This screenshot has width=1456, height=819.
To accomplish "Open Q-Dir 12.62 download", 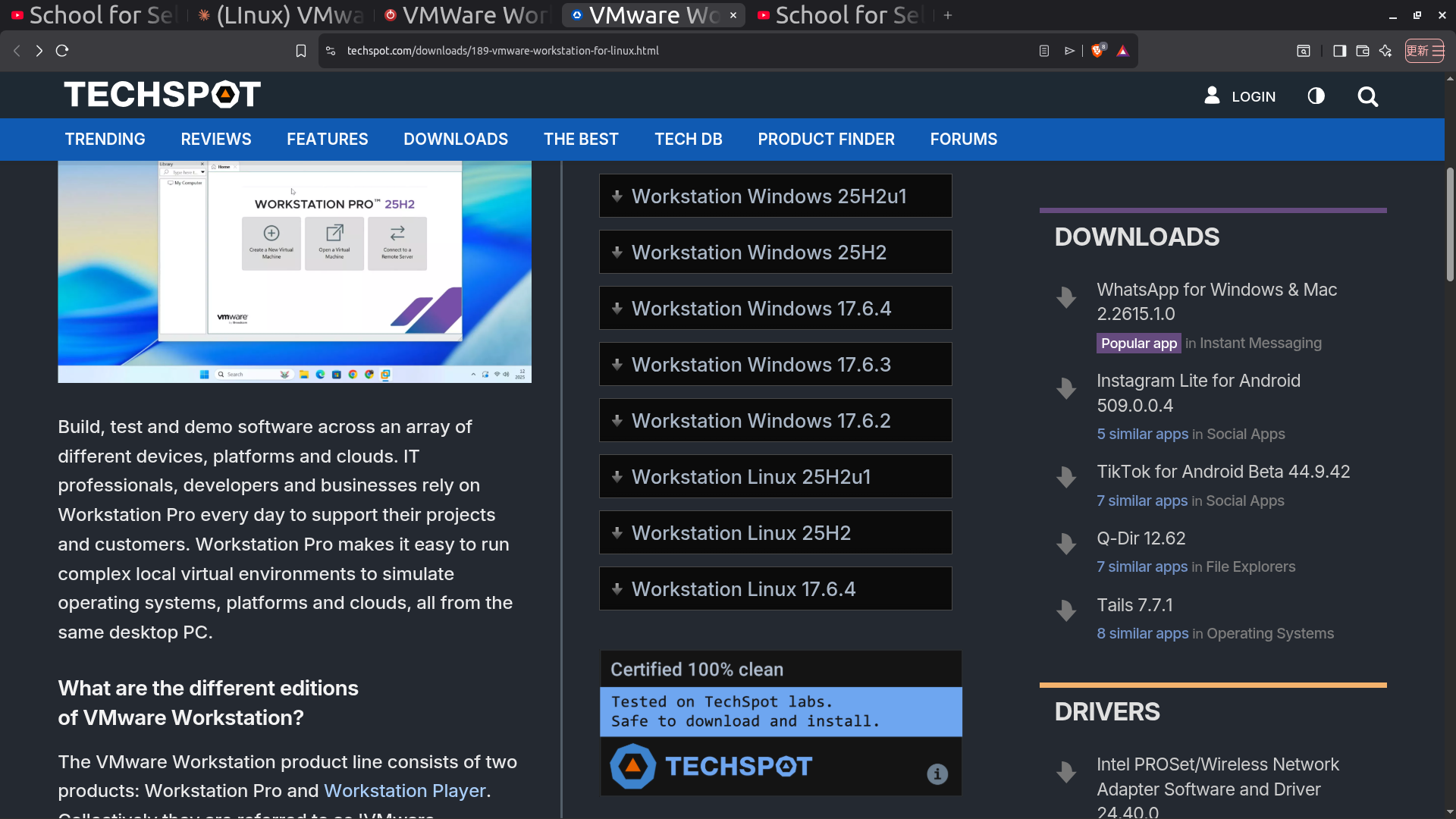I will (x=1141, y=538).
